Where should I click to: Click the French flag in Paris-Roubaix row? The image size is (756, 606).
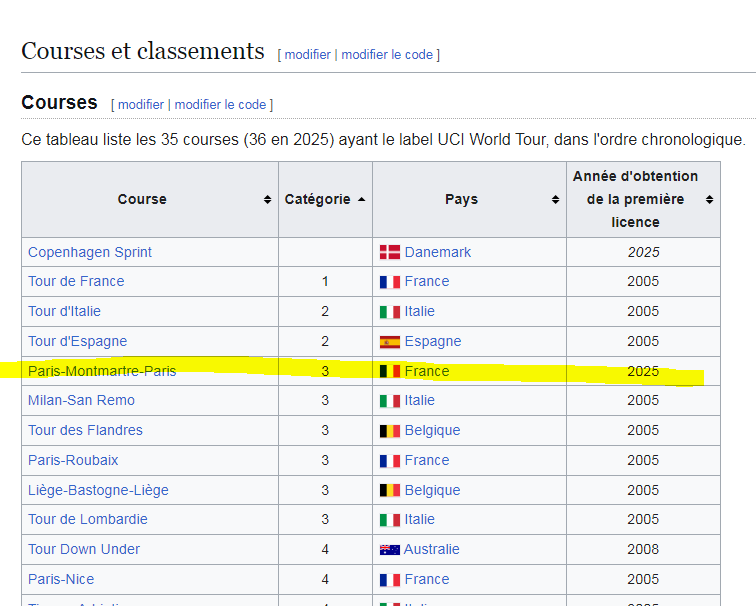pyautogui.click(x=390, y=460)
